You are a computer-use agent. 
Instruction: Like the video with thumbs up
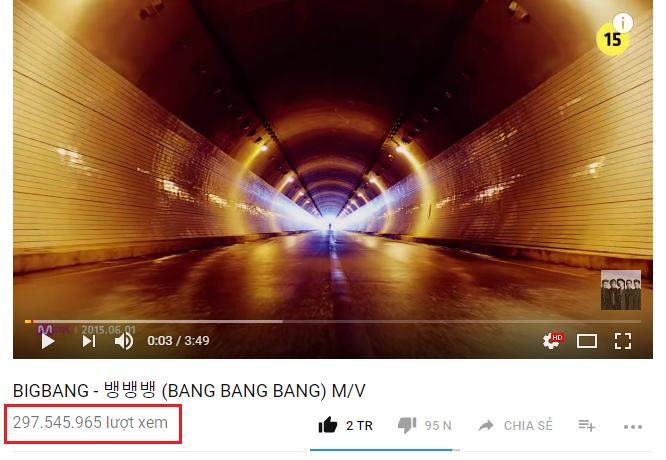pos(327,425)
